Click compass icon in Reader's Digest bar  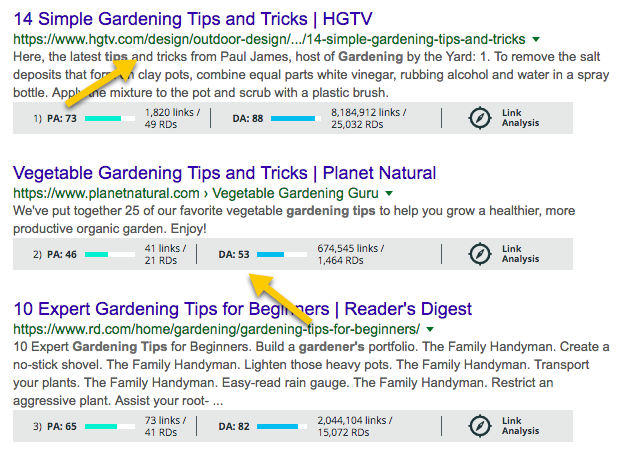[481, 425]
